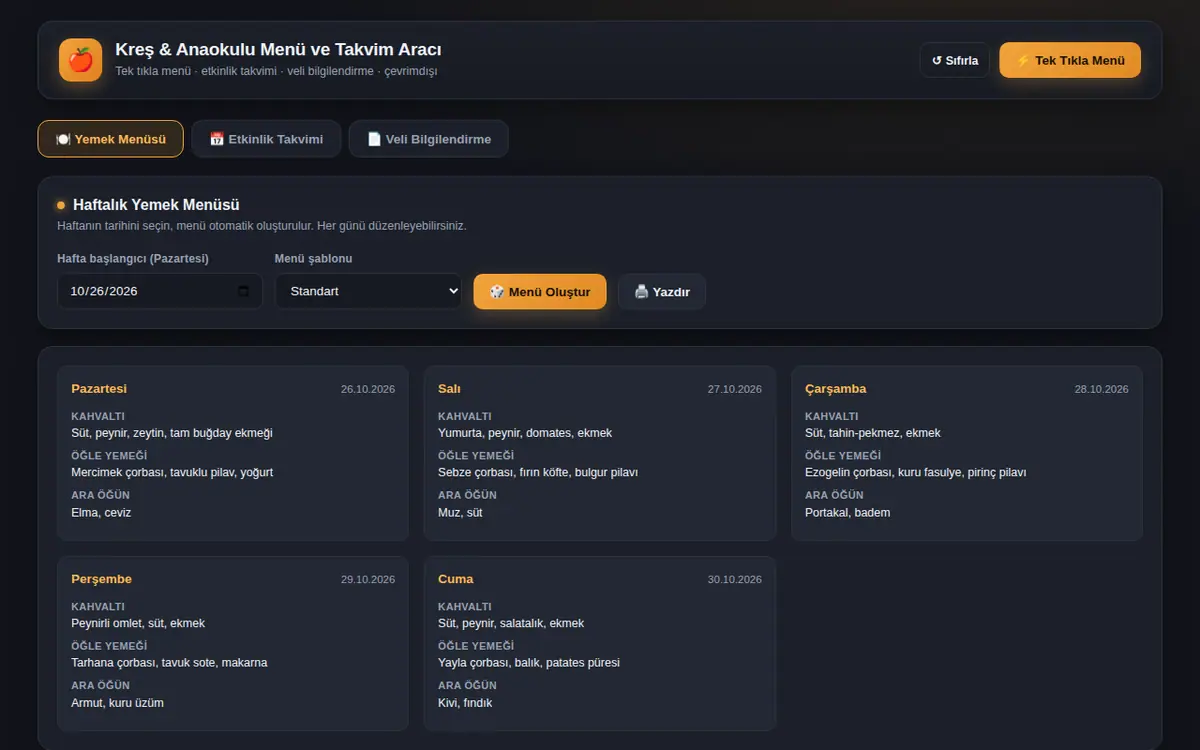Screen dimensions: 1200x750
Task: Open the Etkinlik Takvimi tab
Action: point(266,139)
